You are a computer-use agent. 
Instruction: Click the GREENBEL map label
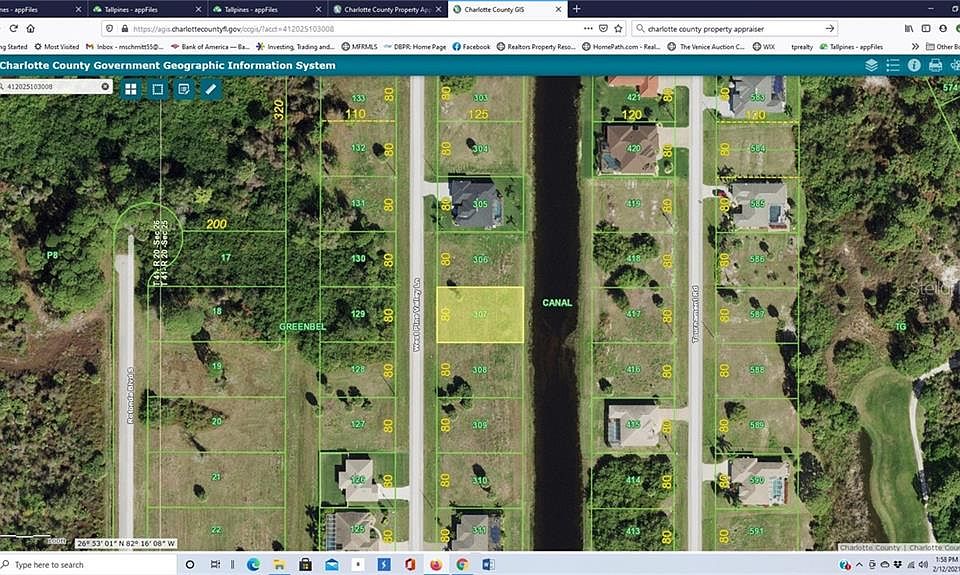(302, 326)
